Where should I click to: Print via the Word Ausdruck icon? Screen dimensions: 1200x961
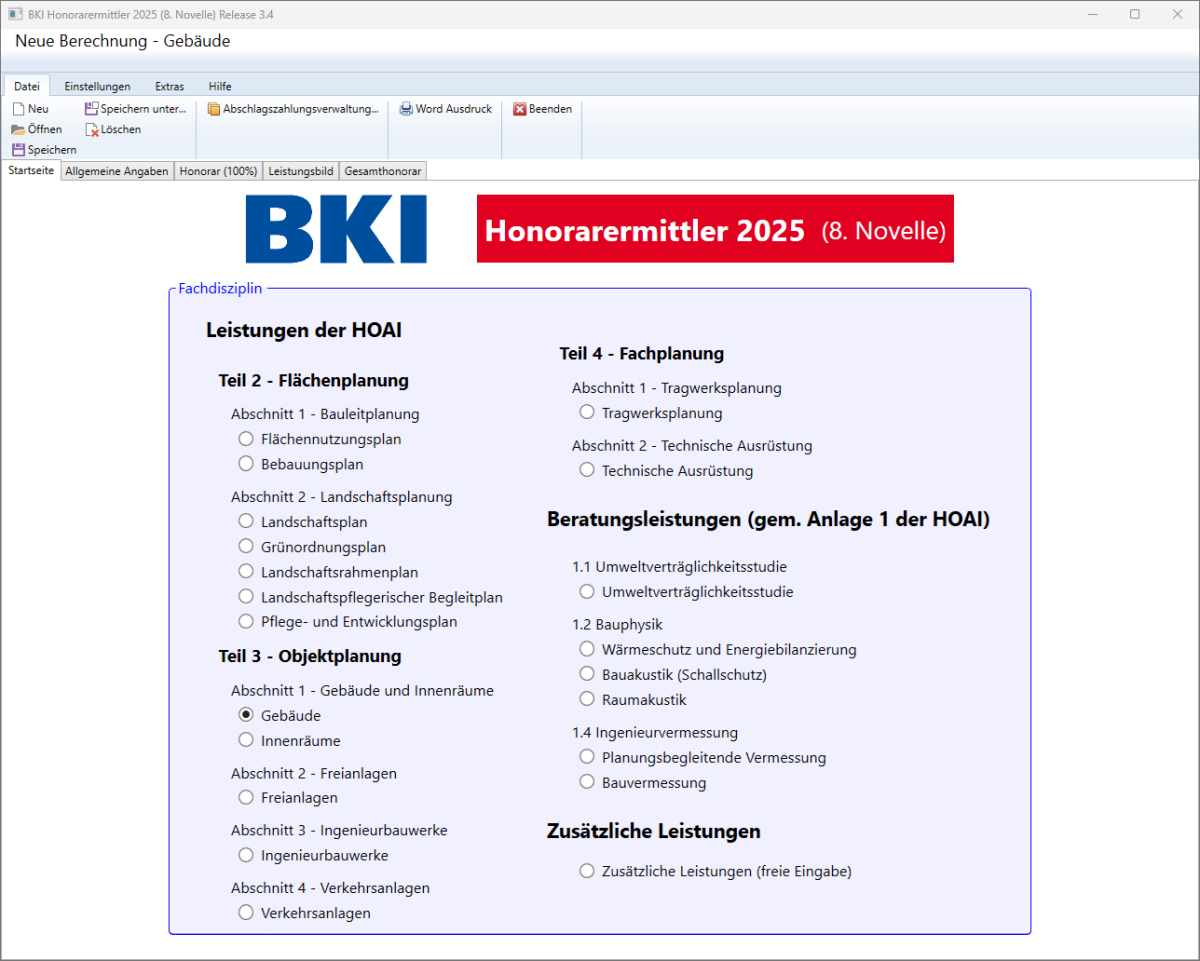[406, 109]
